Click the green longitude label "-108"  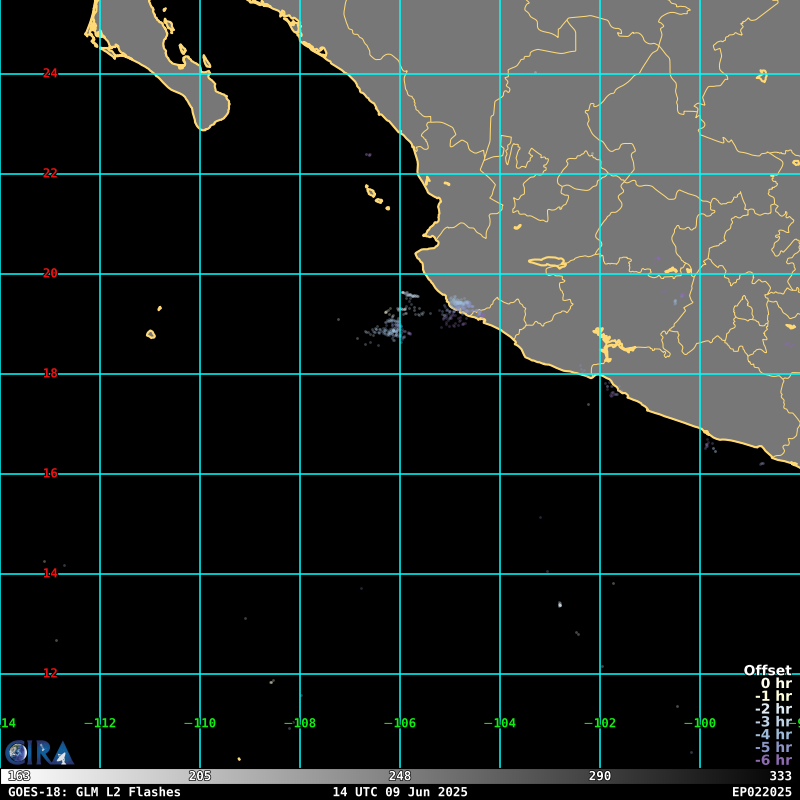click(300, 723)
